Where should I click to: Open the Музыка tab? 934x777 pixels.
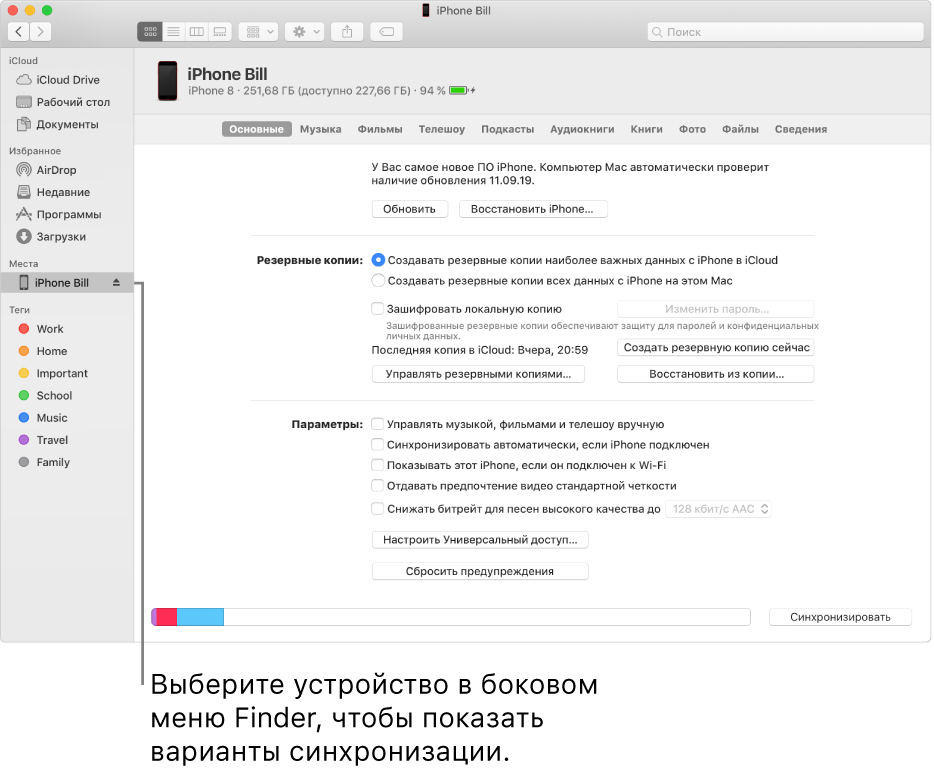[x=320, y=129]
